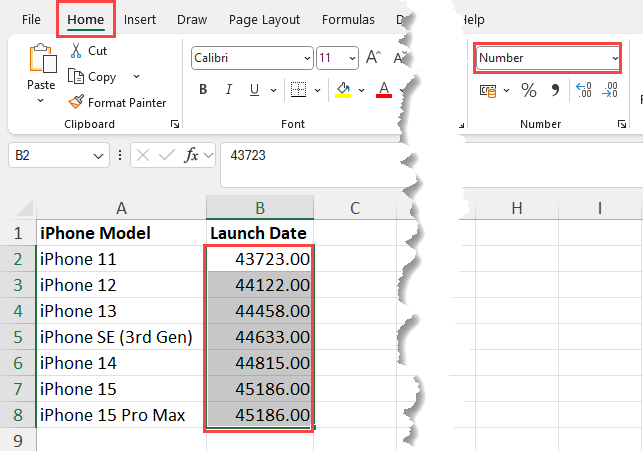The width and height of the screenshot is (643, 451).
Task: Expand the formula bar function dropdown
Action: [208, 155]
